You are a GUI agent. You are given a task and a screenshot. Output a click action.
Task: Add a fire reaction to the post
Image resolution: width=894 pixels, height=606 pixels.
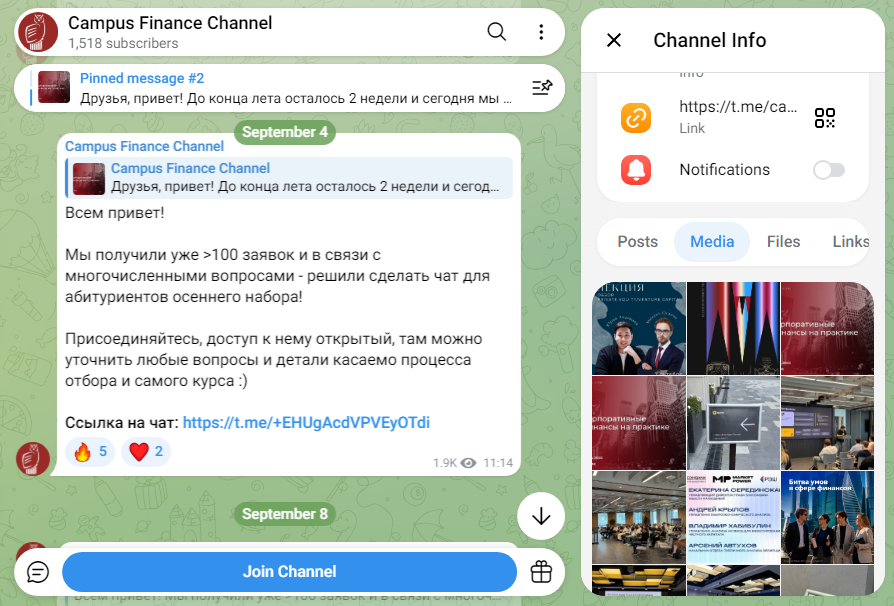pos(90,452)
